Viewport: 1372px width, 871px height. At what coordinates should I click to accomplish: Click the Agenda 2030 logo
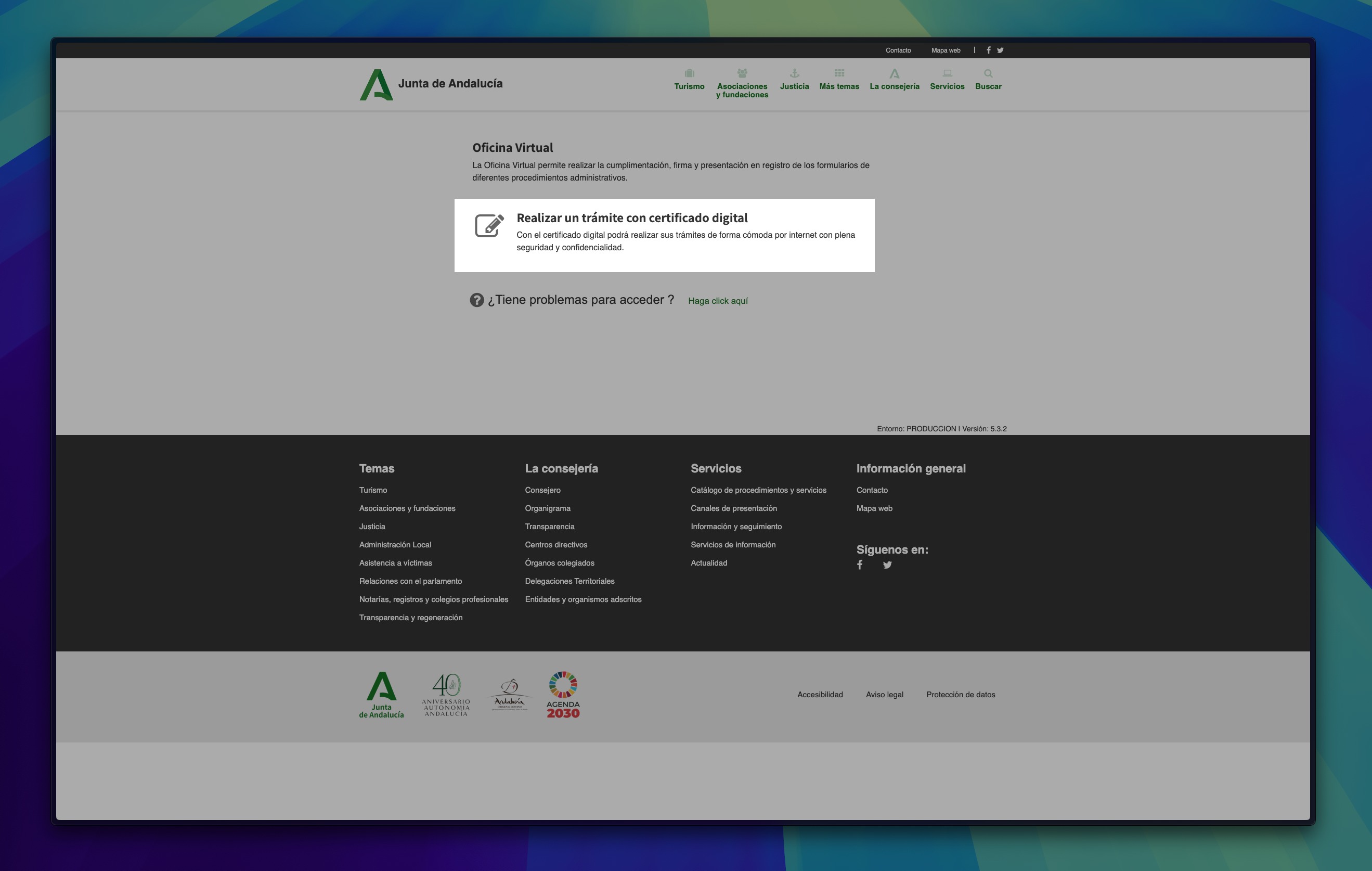(x=563, y=694)
